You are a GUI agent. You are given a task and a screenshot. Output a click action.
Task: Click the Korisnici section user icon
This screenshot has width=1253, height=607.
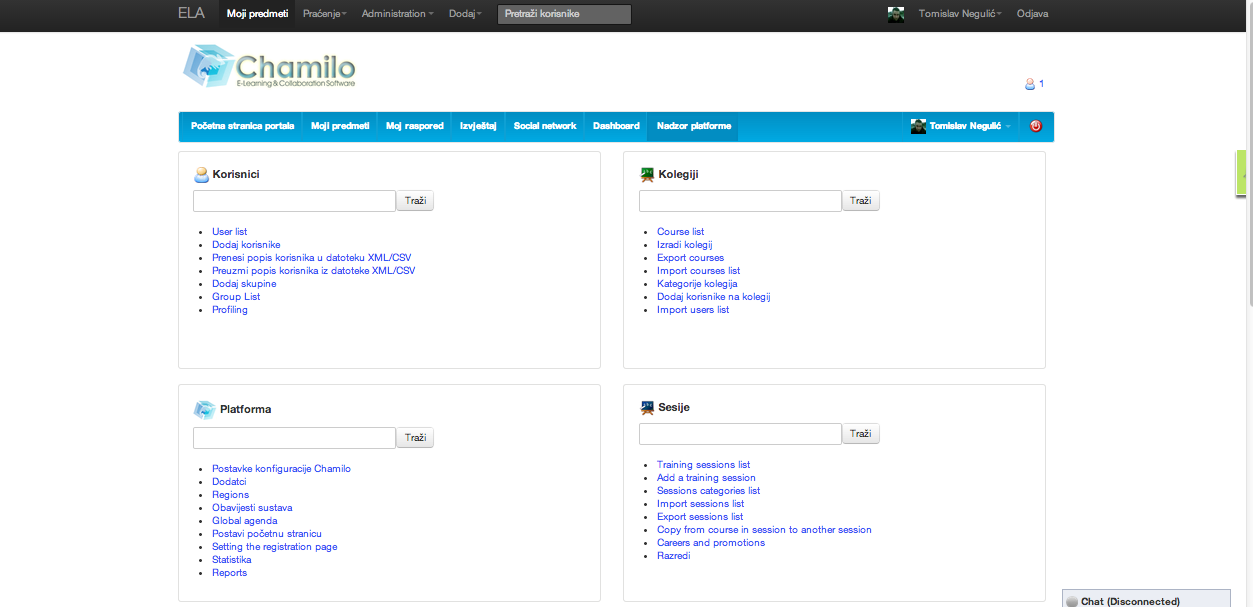pos(201,175)
